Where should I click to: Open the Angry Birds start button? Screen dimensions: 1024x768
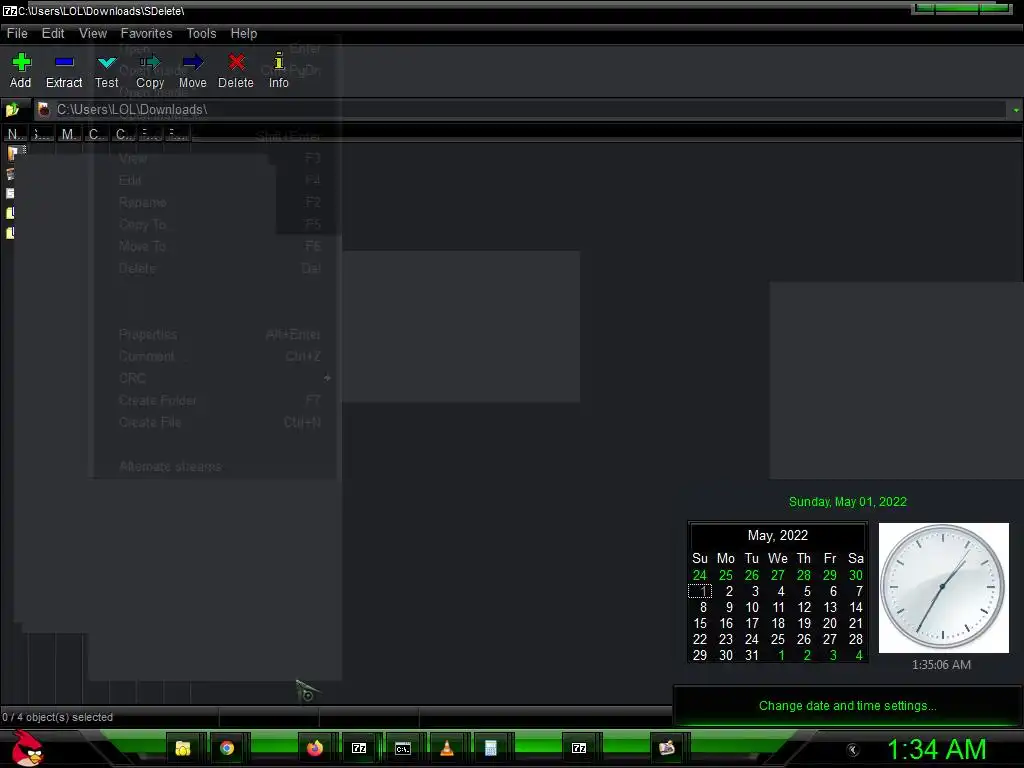(x=28, y=748)
